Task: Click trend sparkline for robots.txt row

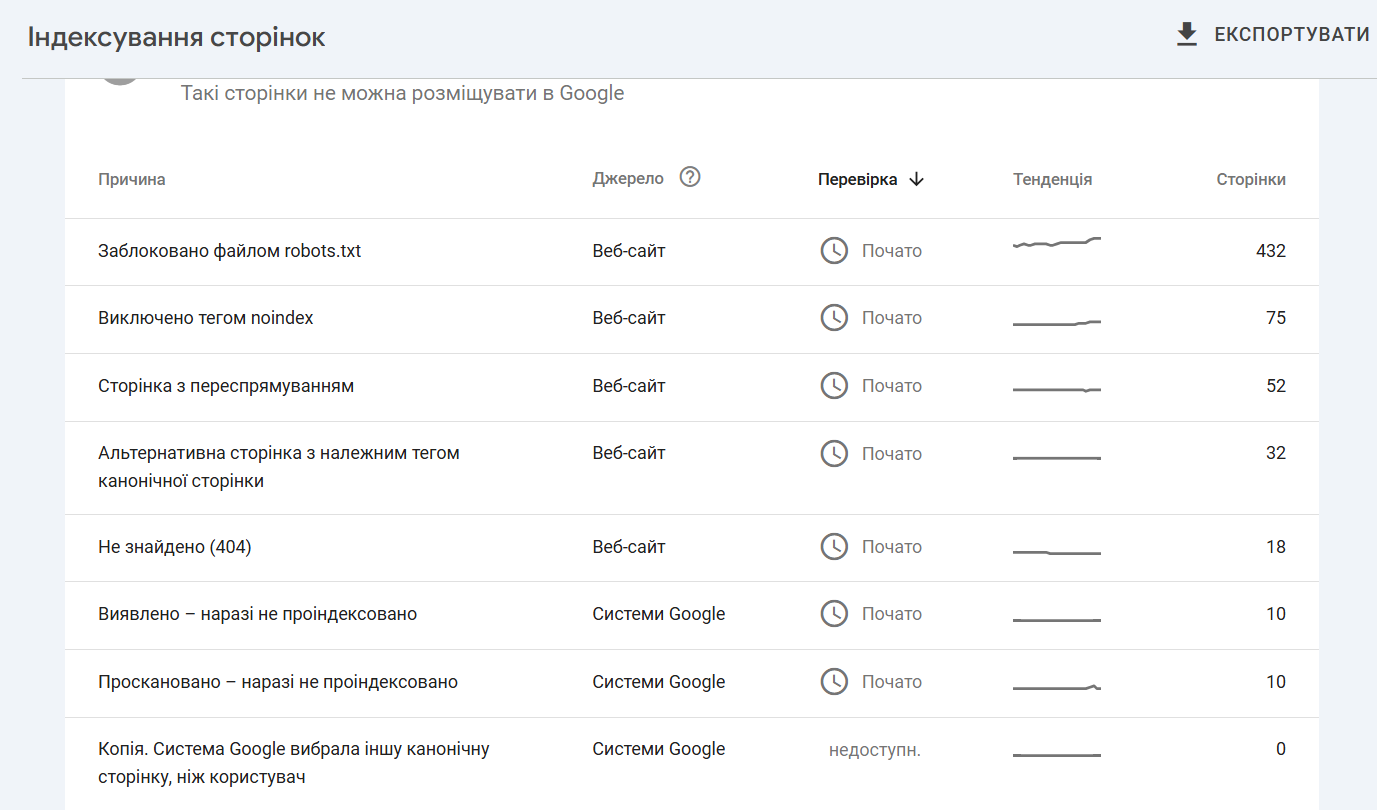Action: [1057, 243]
